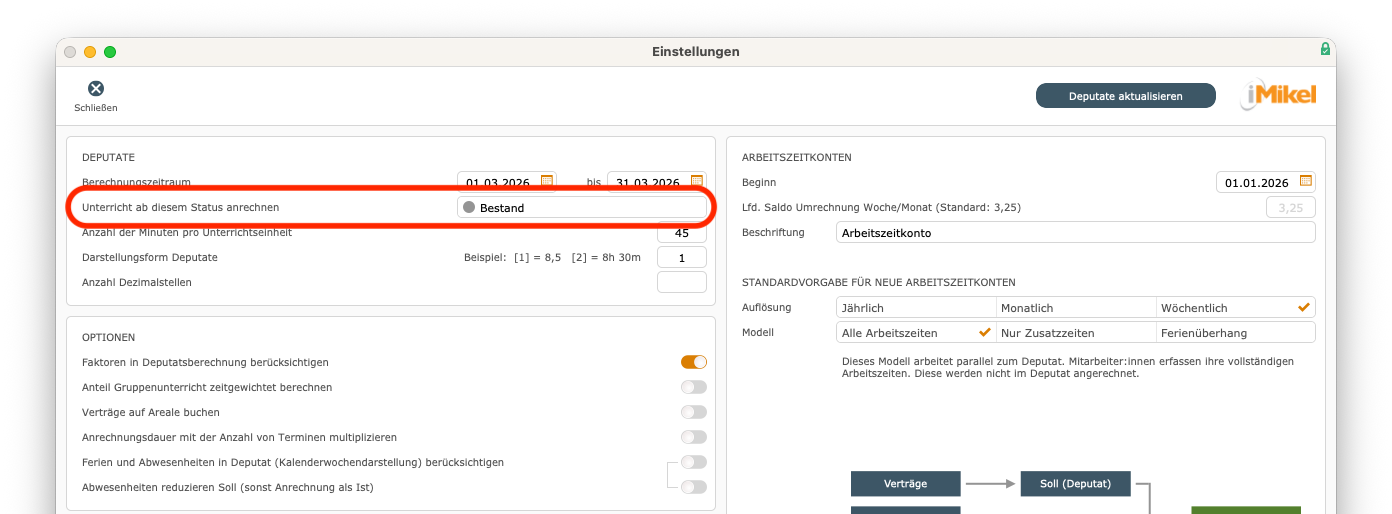
Task: Click the Darstellungsform Deputate field
Action: (x=682, y=257)
